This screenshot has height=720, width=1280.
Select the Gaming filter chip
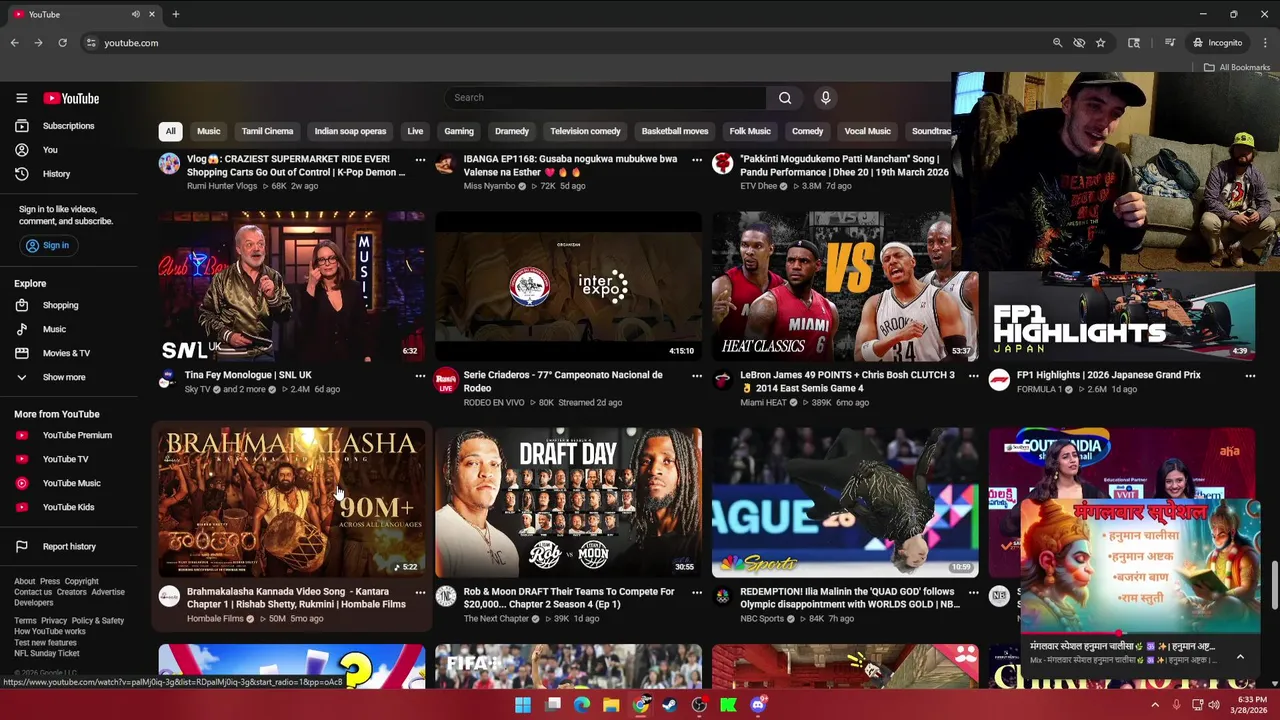(459, 131)
